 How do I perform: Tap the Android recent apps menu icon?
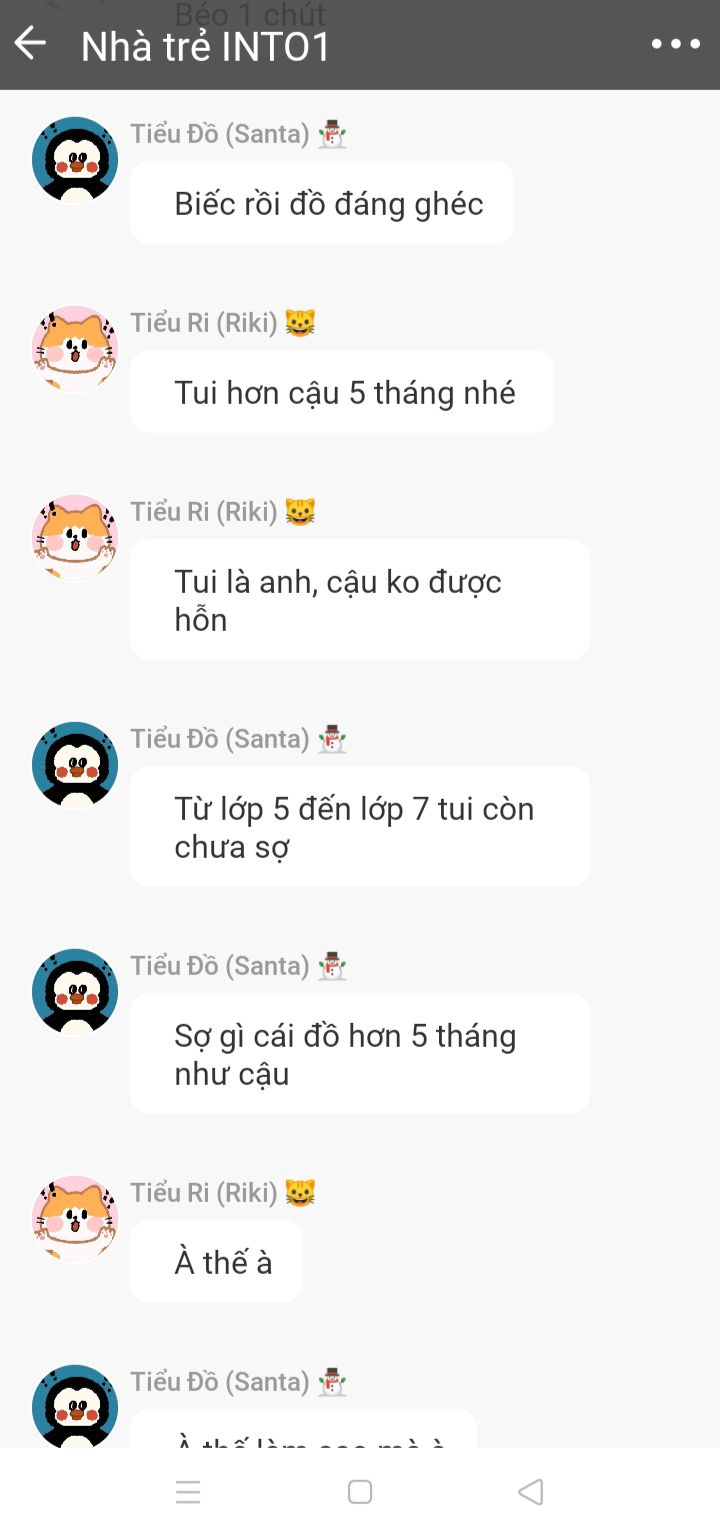pyautogui.click(x=188, y=1492)
